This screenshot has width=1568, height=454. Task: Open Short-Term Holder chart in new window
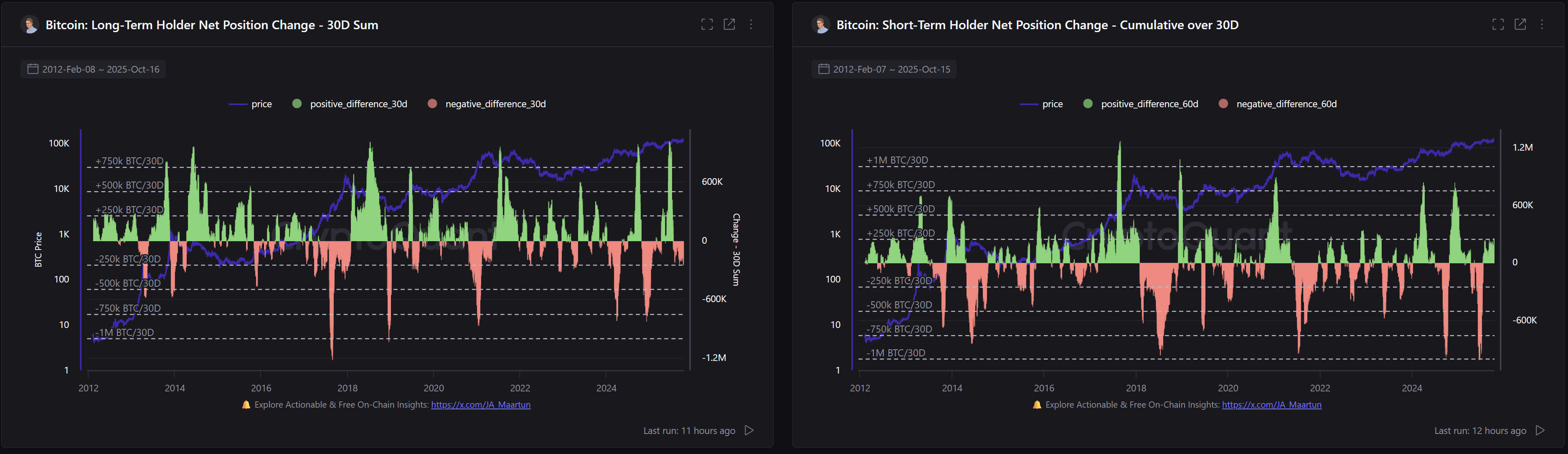coord(1520,24)
